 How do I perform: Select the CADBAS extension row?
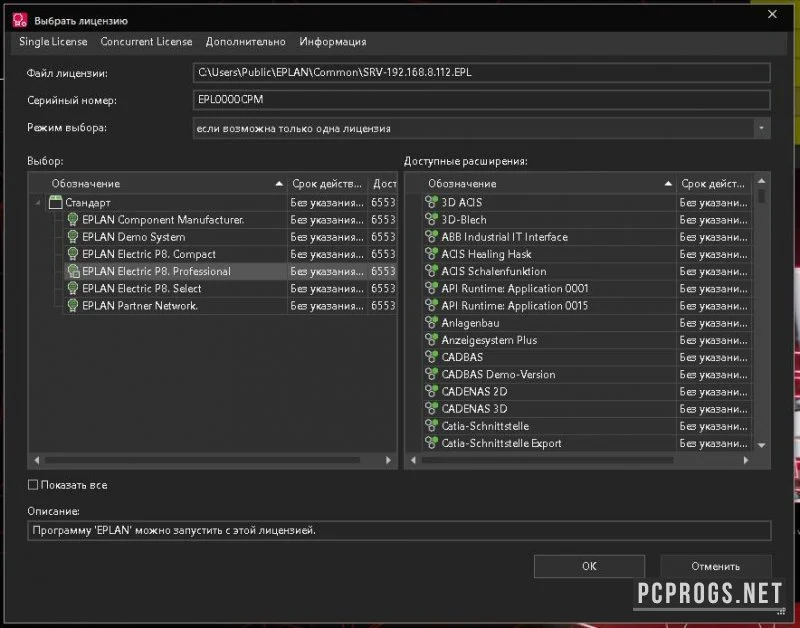587,357
